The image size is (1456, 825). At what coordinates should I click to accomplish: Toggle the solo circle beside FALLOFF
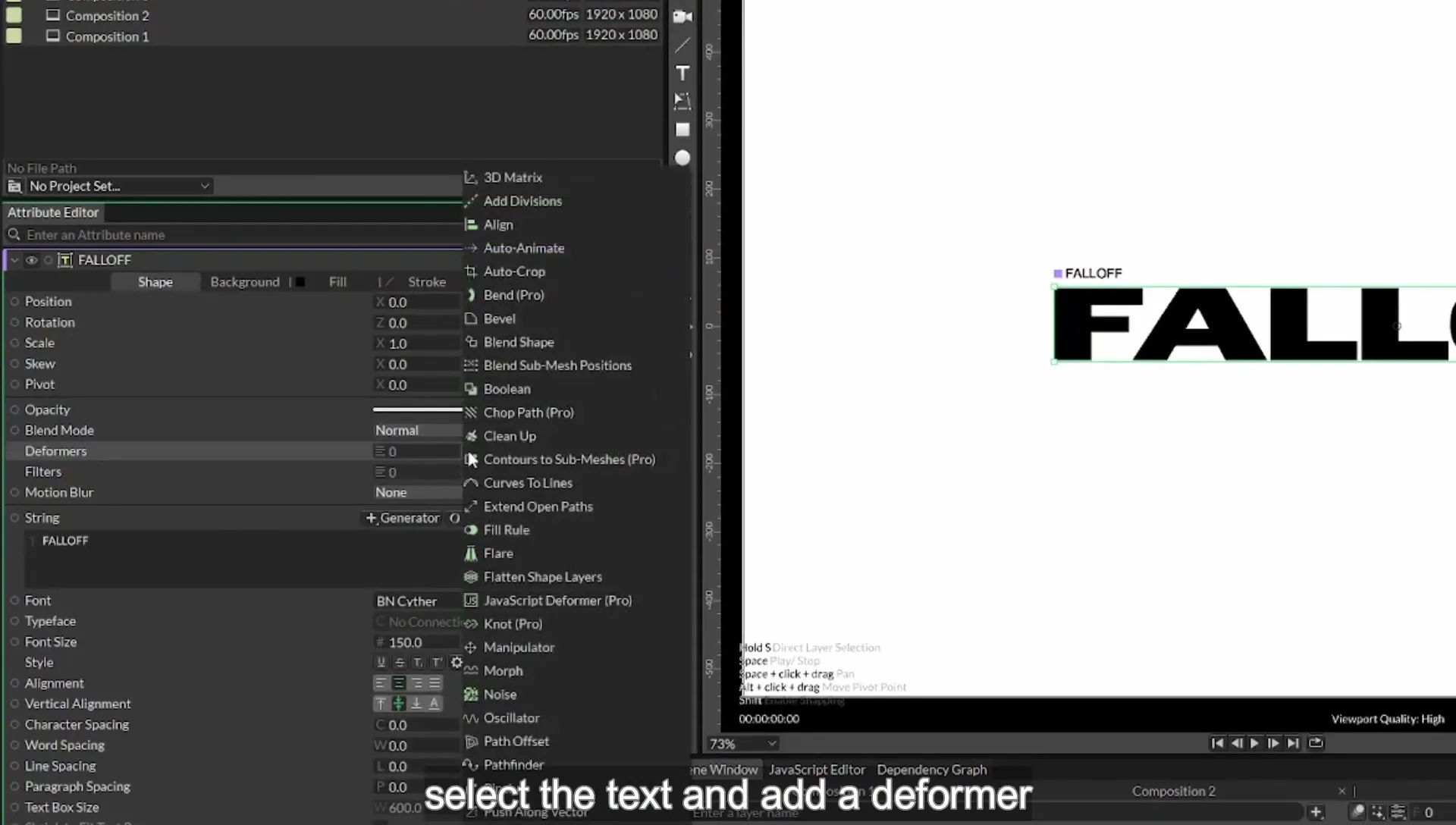[49, 260]
